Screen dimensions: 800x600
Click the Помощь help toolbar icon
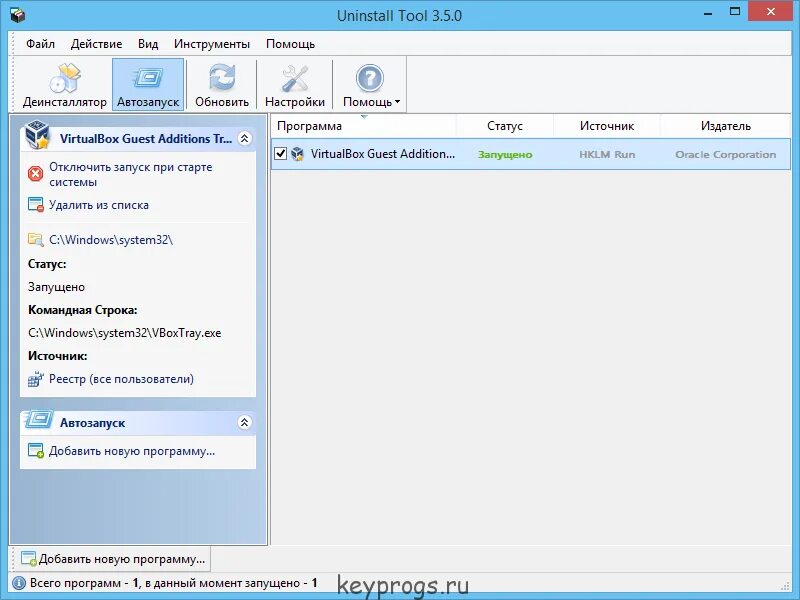pos(369,79)
